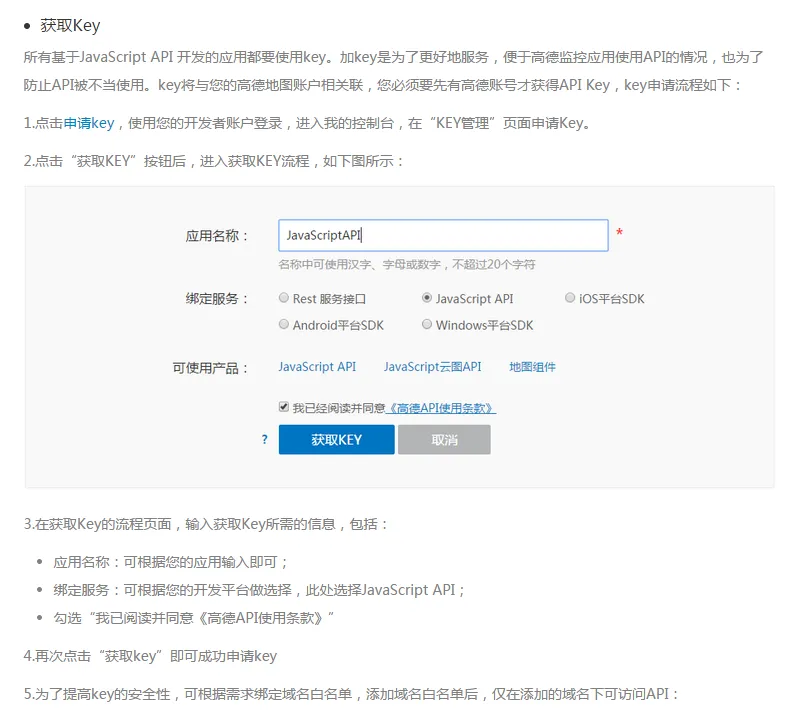Open the JavaScript API product link
This screenshot has height=717, width=795.
click(317, 367)
